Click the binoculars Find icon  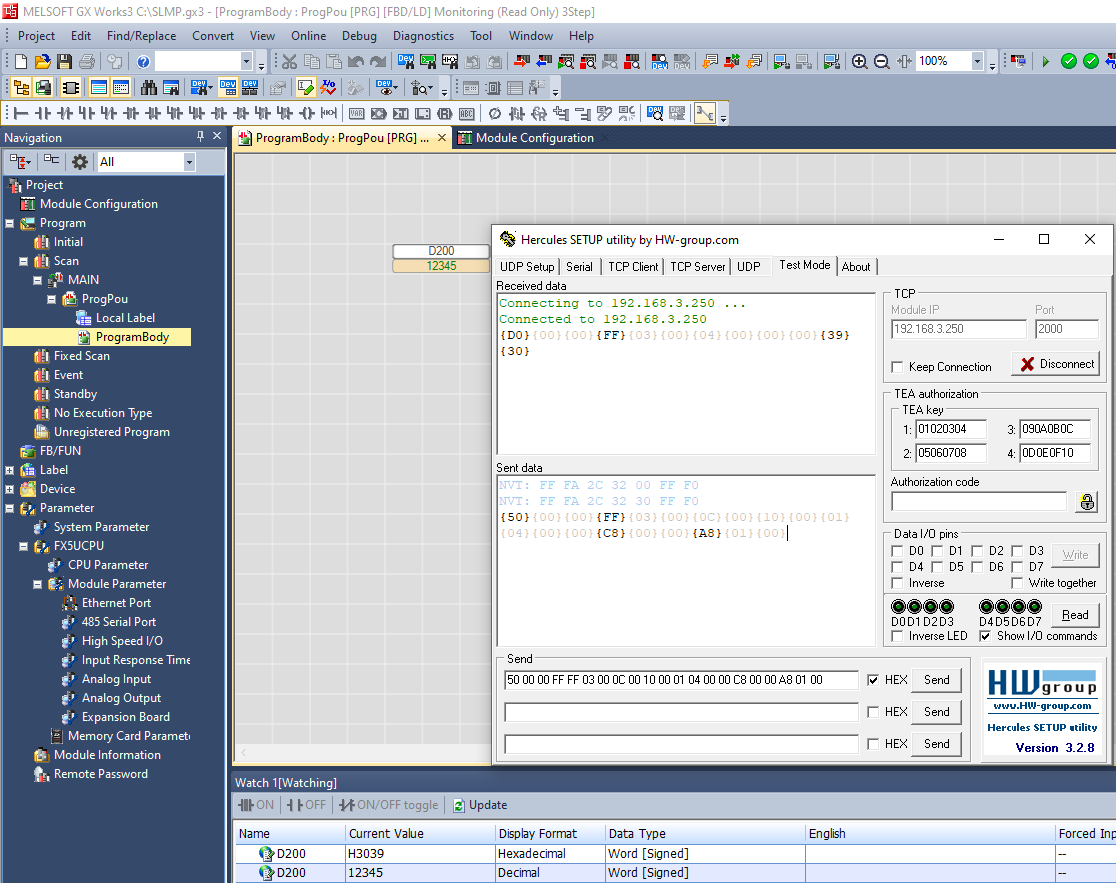coord(149,88)
